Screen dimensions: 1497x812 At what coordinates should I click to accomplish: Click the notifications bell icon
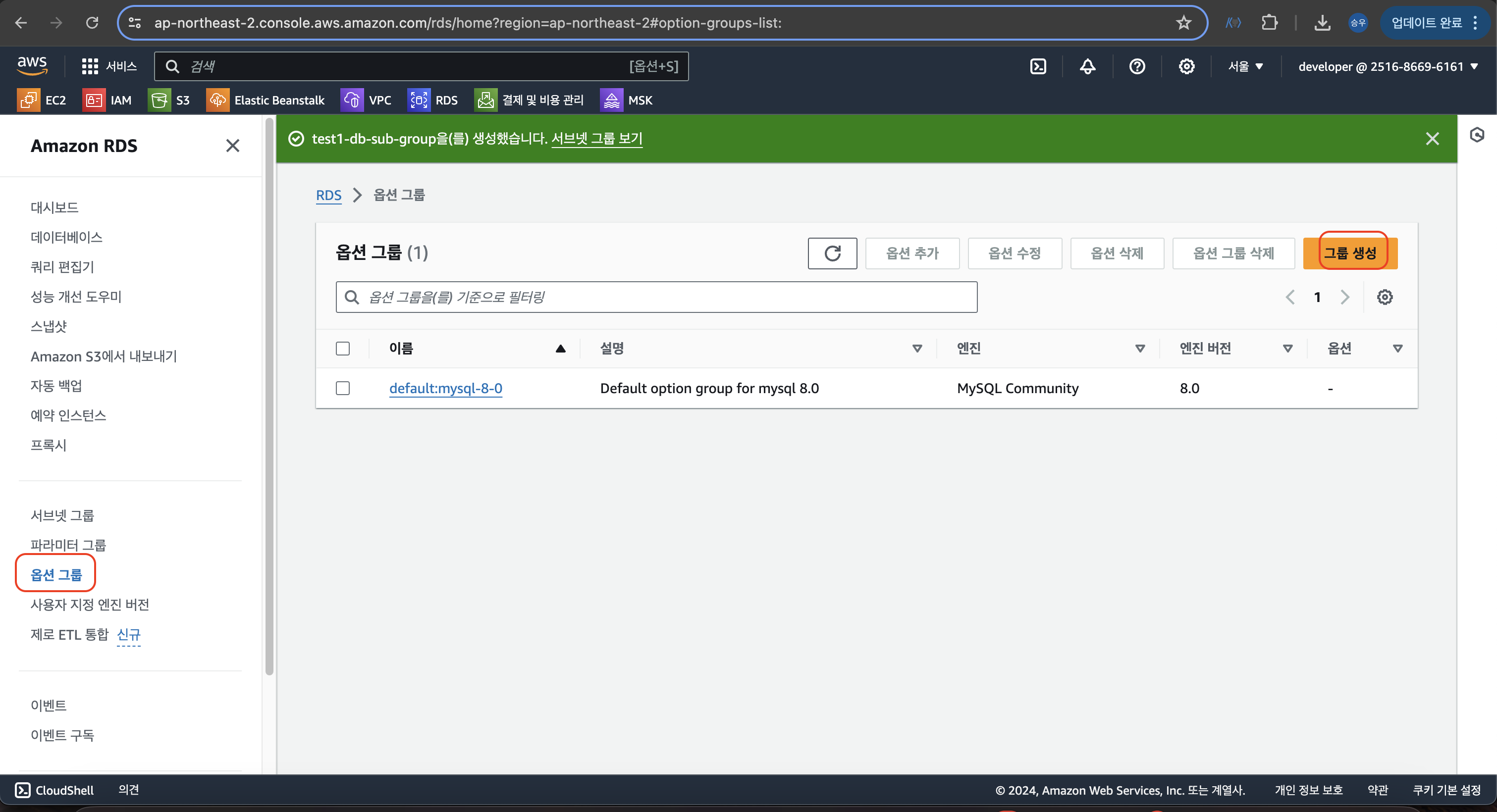click(1087, 66)
